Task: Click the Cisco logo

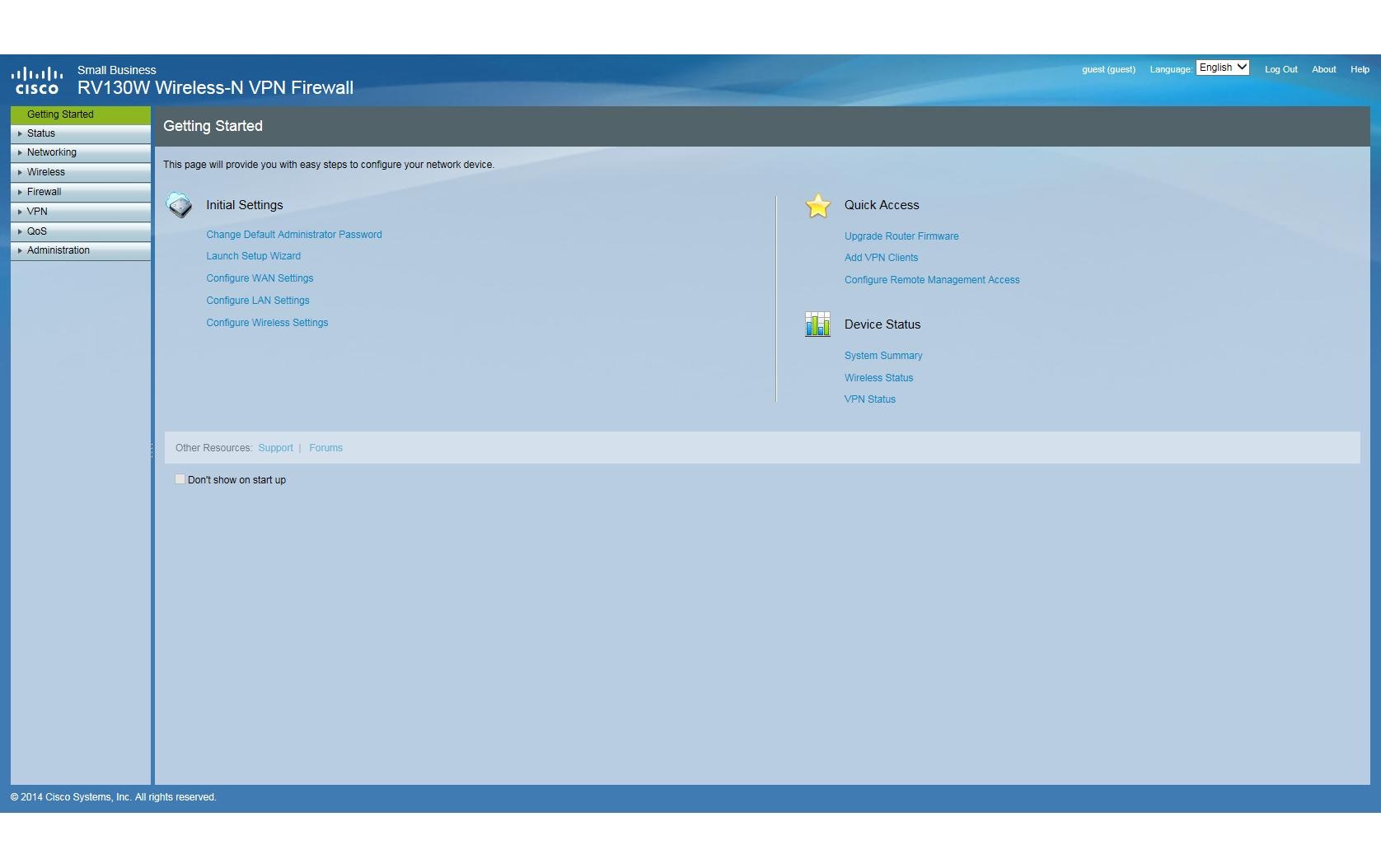Action: [37, 81]
